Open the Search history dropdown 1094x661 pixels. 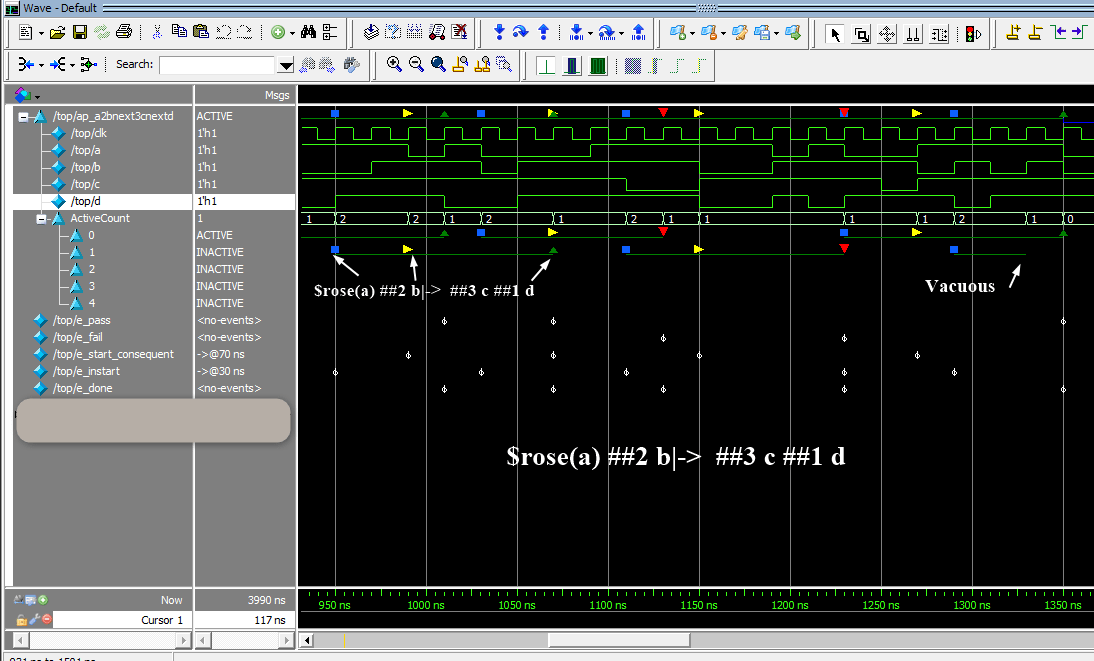pos(285,64)
